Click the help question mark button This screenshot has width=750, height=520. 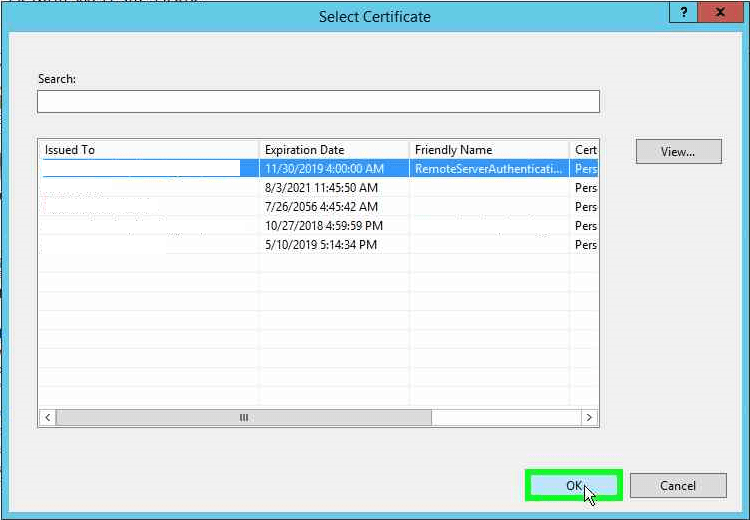point(683,12)
